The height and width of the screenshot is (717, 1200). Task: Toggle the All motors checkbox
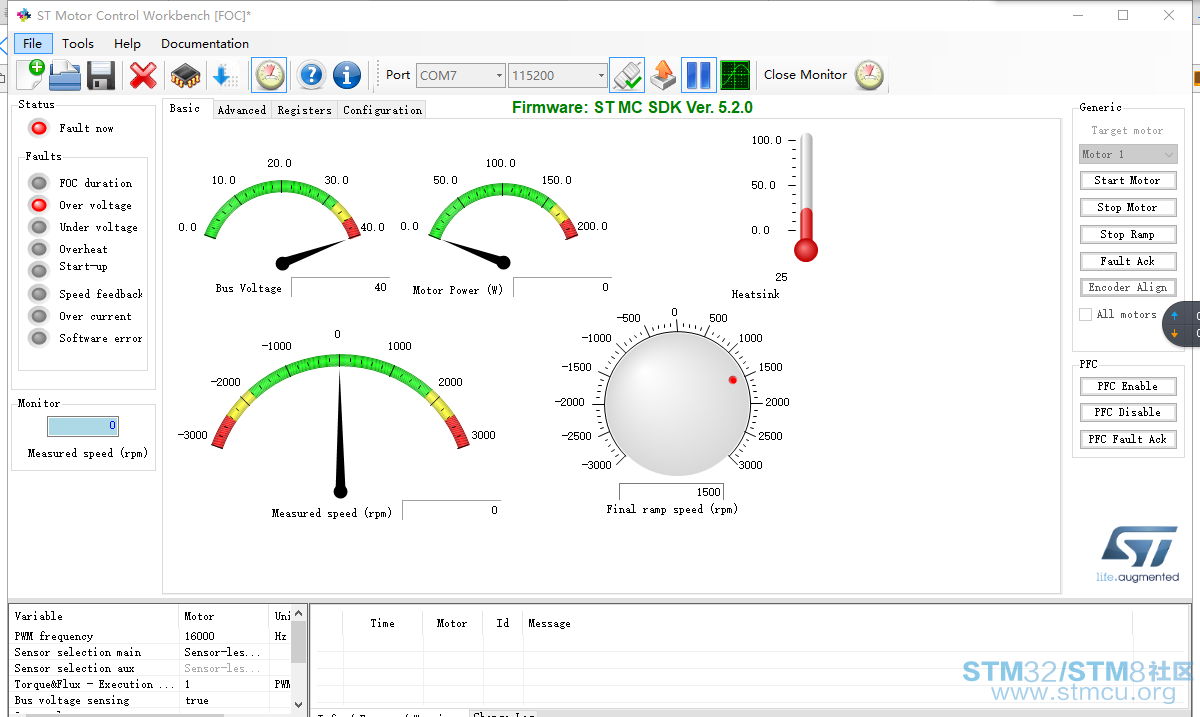(x=1085, y=314)
